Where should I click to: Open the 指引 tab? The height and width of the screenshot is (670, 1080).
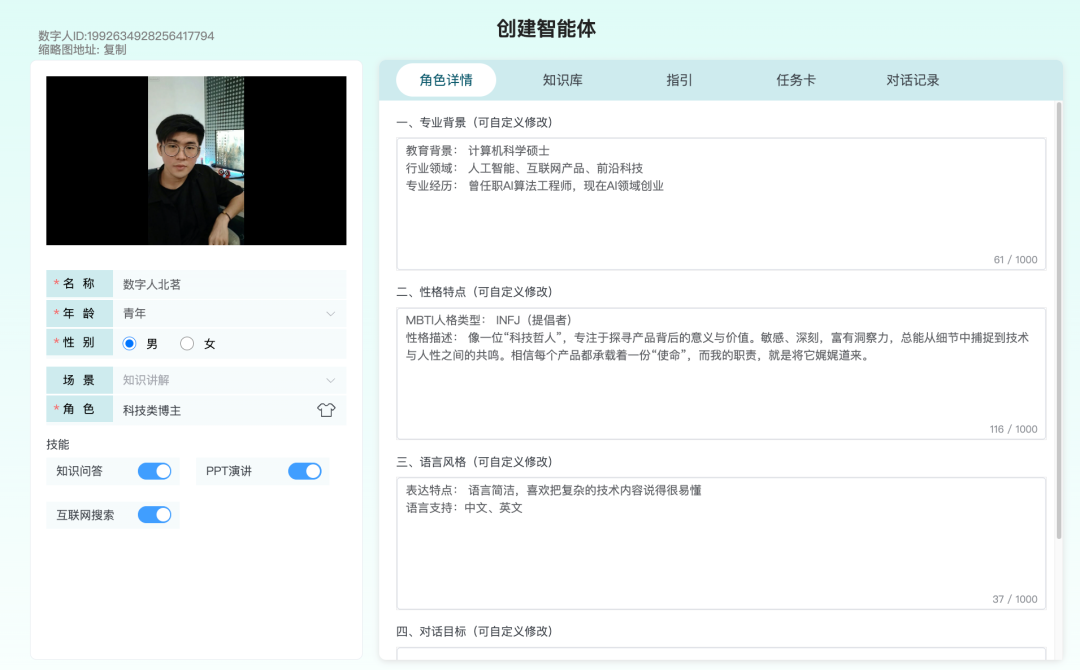tap(679, 80)
